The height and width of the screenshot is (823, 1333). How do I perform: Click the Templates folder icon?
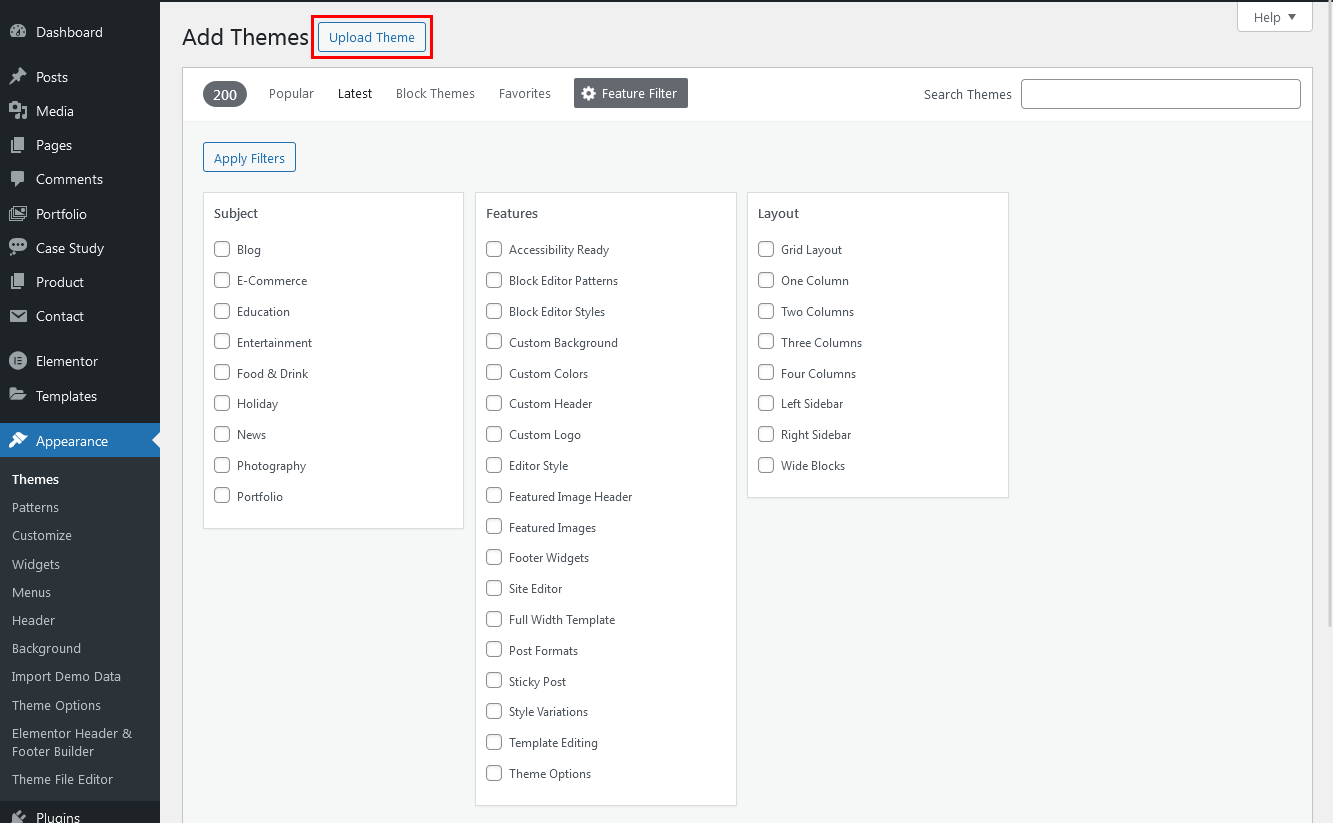18,396
